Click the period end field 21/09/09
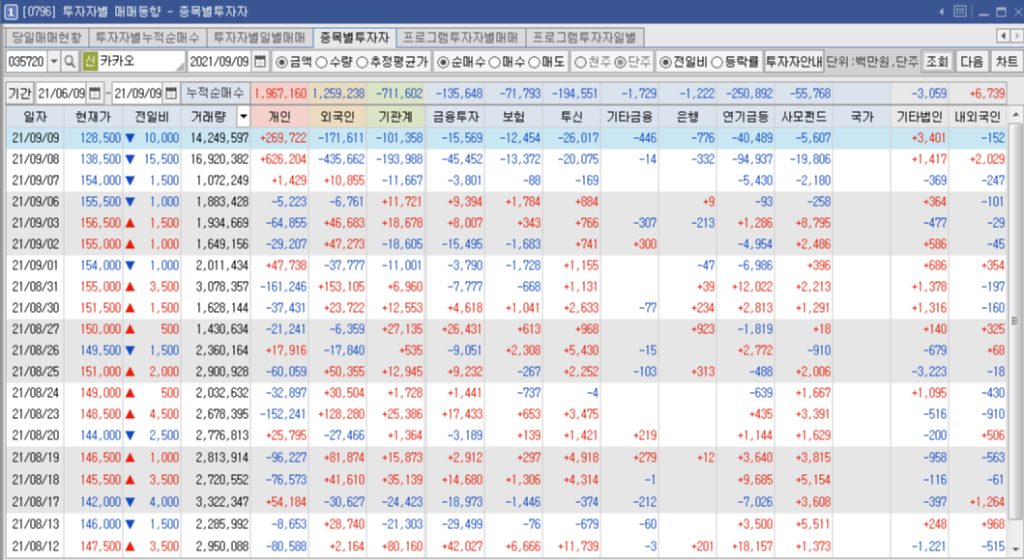 (x=138, y=93)
